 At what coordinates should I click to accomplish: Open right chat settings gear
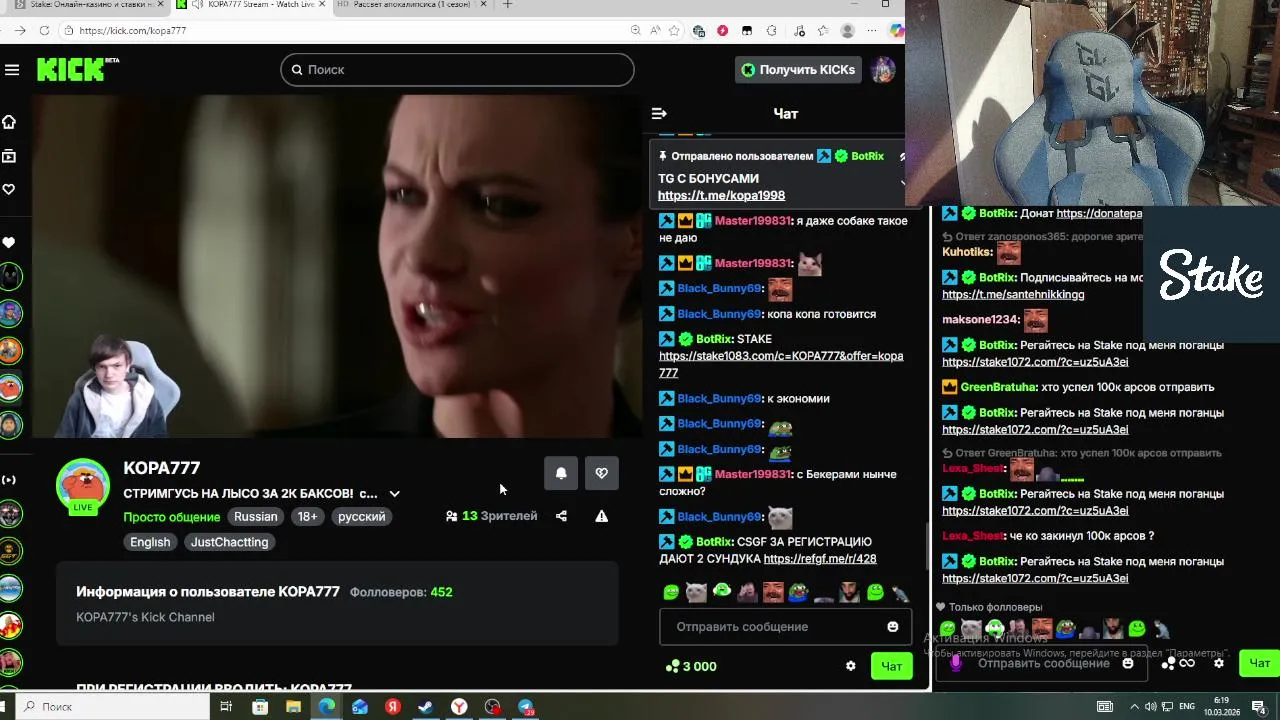(1219, 663)
